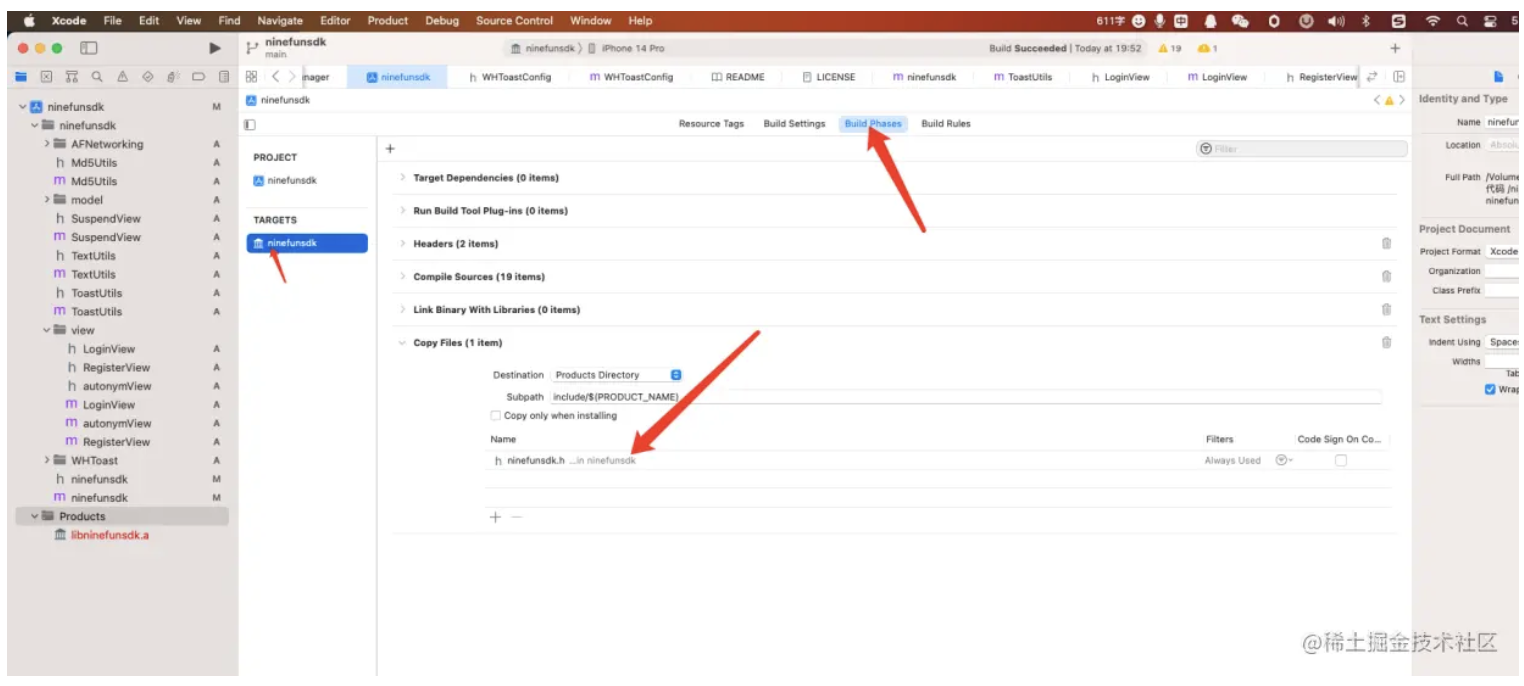
Task: Open the library plus button in toolbar
Action: (x=1395, y=48)
